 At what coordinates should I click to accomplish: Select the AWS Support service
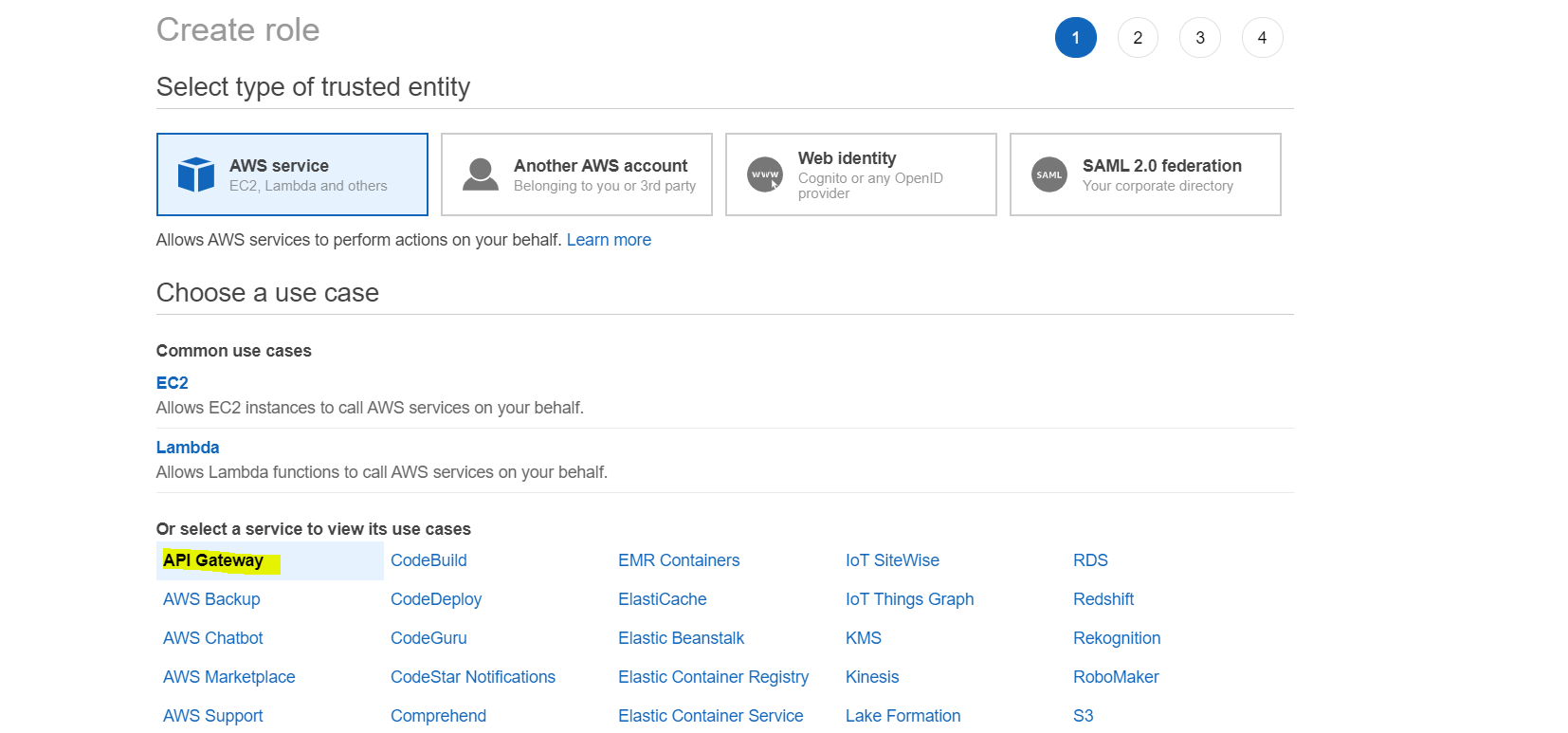click(213, 716)
